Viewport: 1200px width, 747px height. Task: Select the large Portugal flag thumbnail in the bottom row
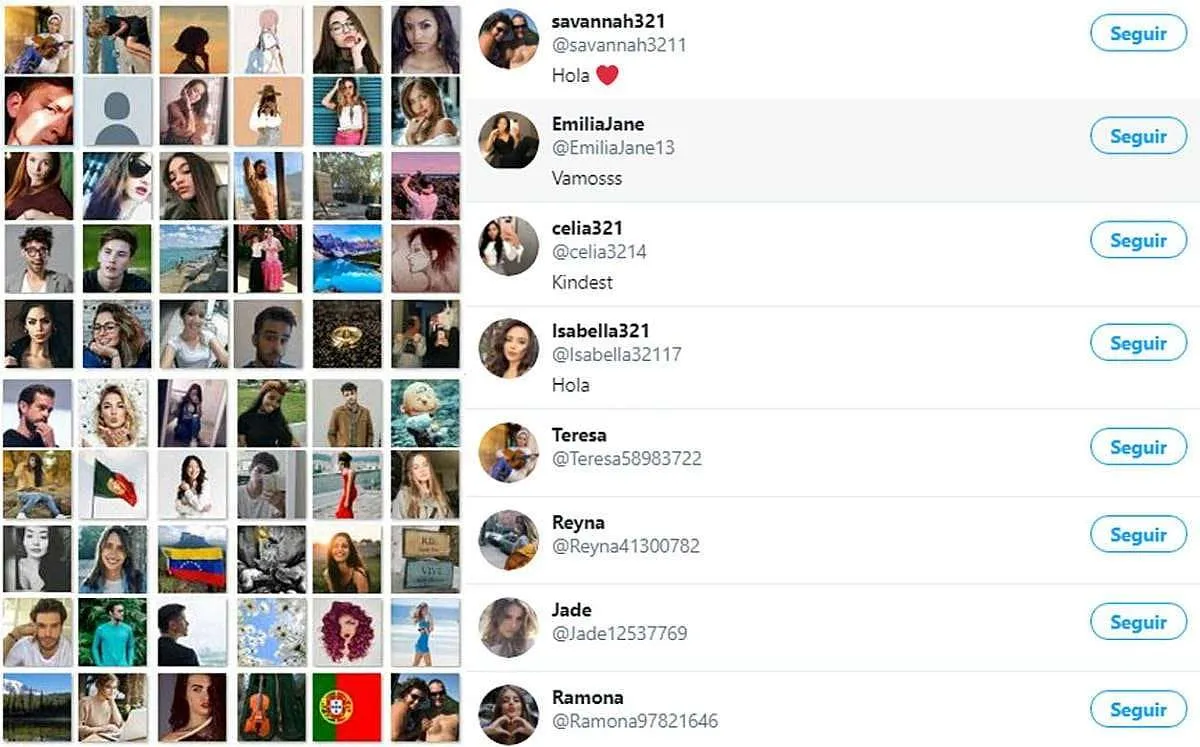[x=347, y=707]
